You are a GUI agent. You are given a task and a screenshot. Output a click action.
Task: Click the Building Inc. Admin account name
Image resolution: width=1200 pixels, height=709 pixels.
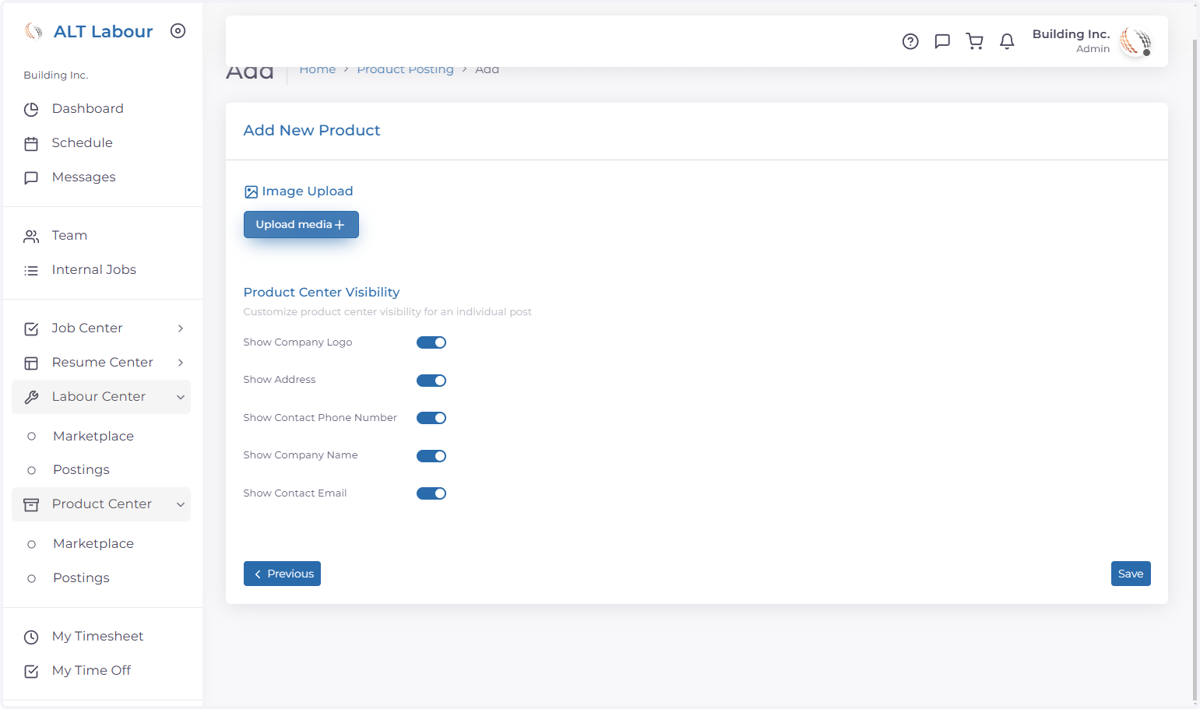[x=1071, y=41]
